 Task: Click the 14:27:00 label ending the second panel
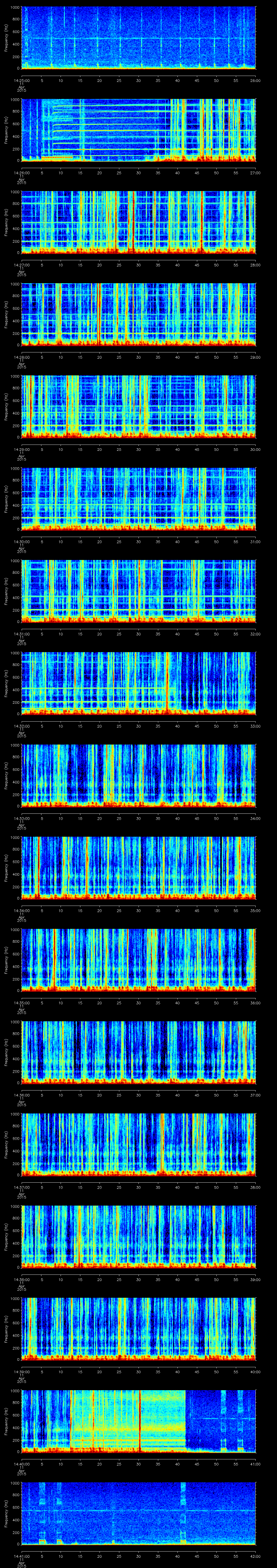[x=255, y=172]
